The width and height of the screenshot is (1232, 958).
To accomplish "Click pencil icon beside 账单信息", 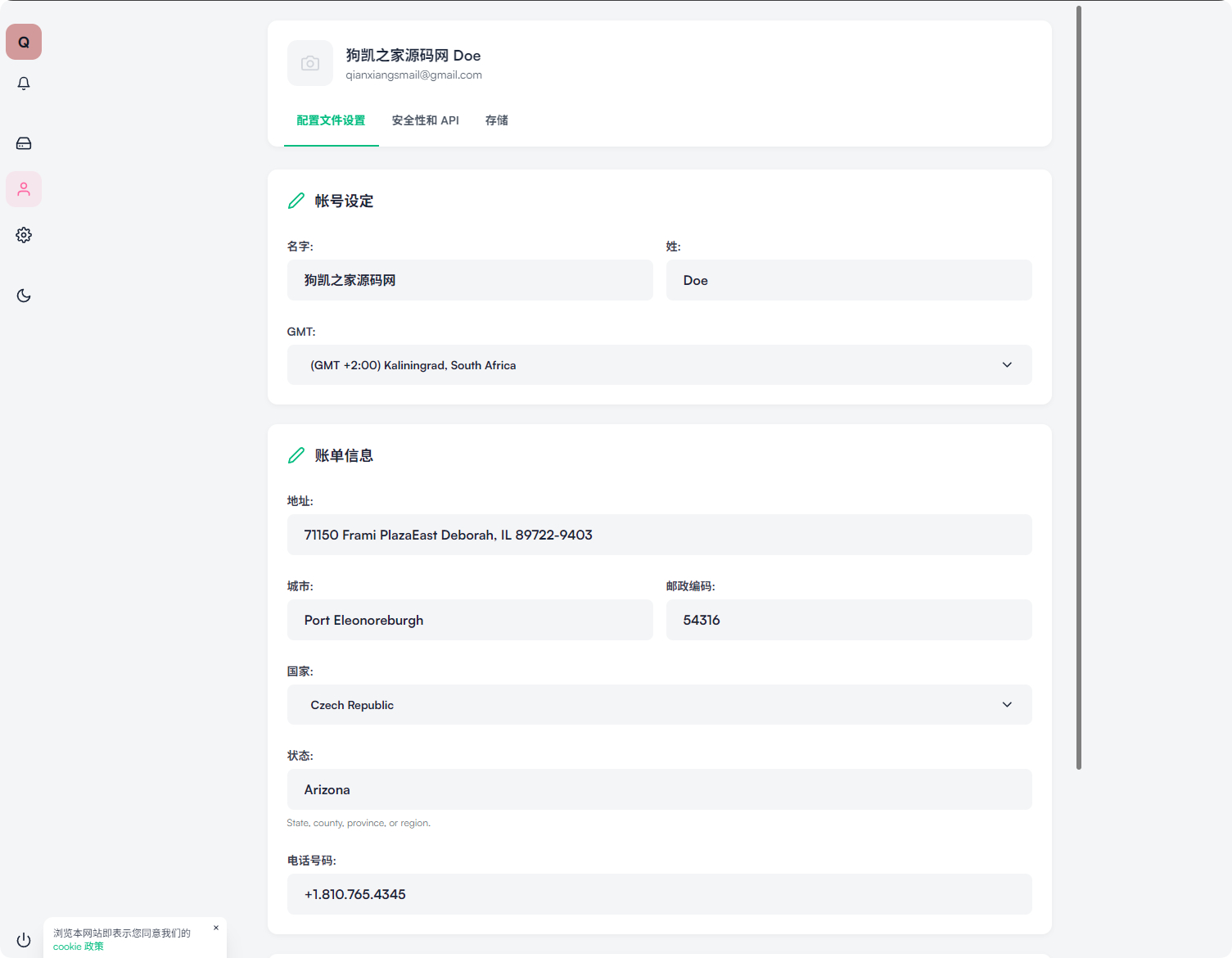I will click(x=296, y=455).
